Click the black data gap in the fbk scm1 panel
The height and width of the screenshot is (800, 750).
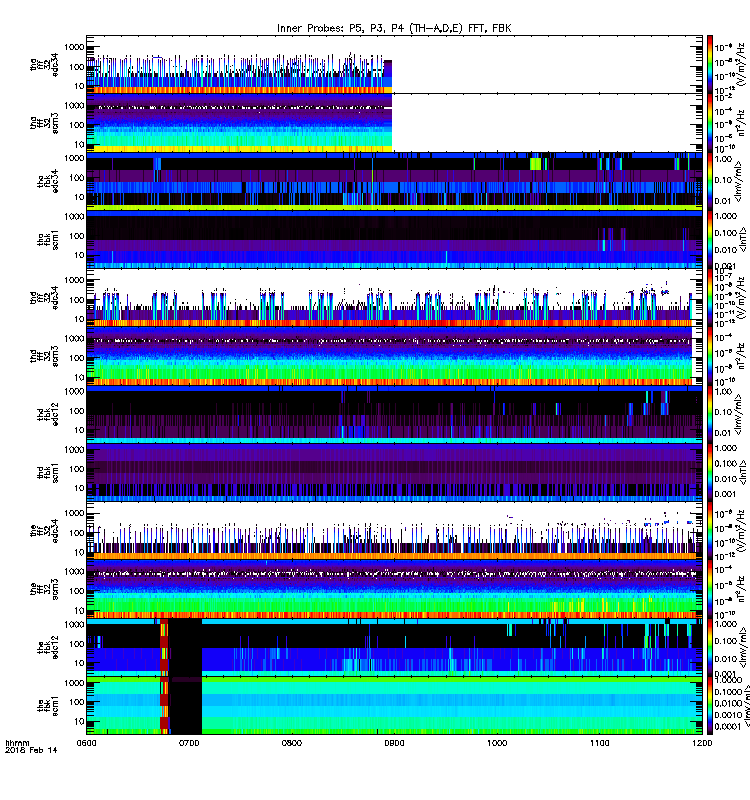tap(186, 708)
